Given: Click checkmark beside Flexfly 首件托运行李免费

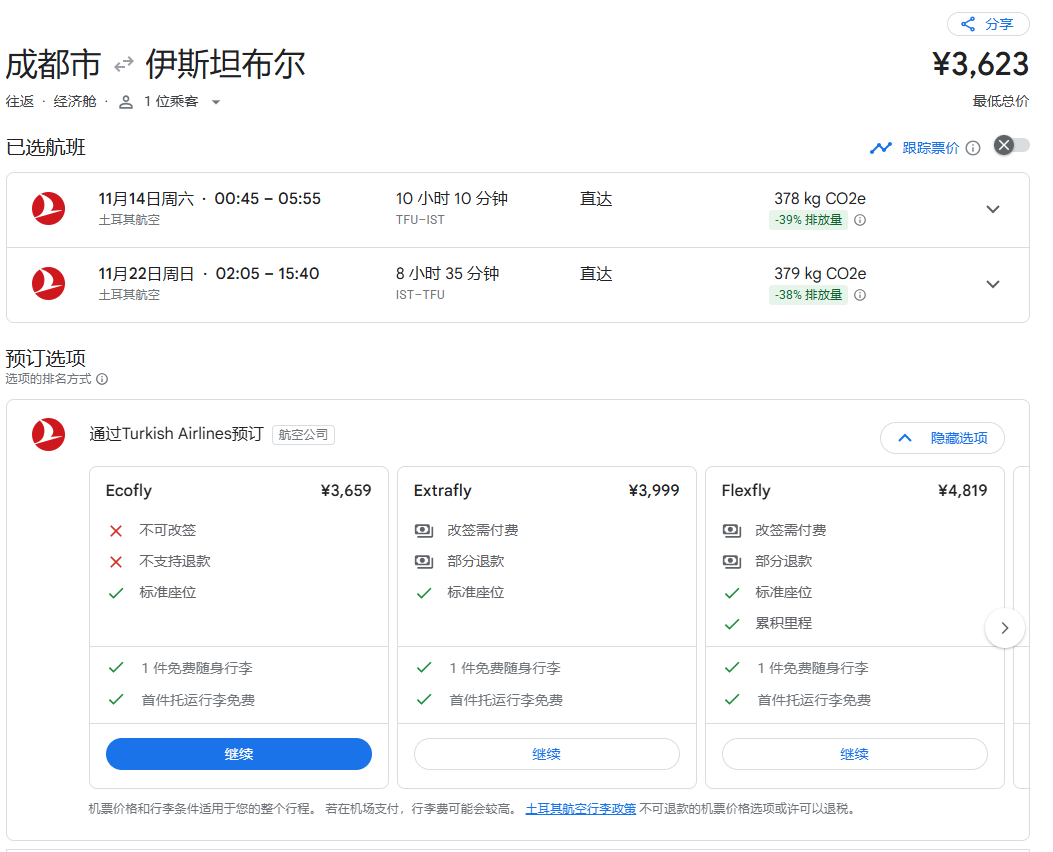Looking at the screenshot, I should (x=732, y=700).
